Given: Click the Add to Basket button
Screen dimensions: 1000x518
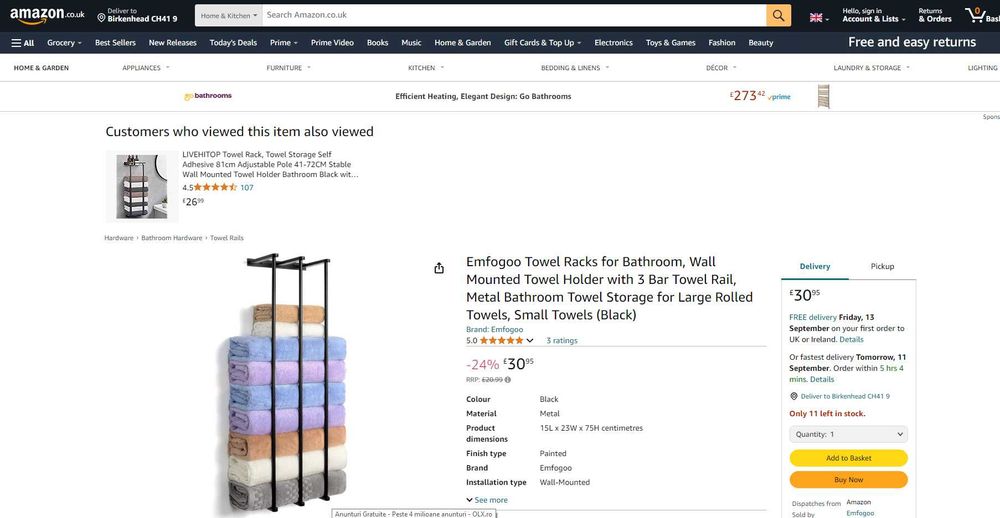Looking at the screenshot, I should [848, 458].
